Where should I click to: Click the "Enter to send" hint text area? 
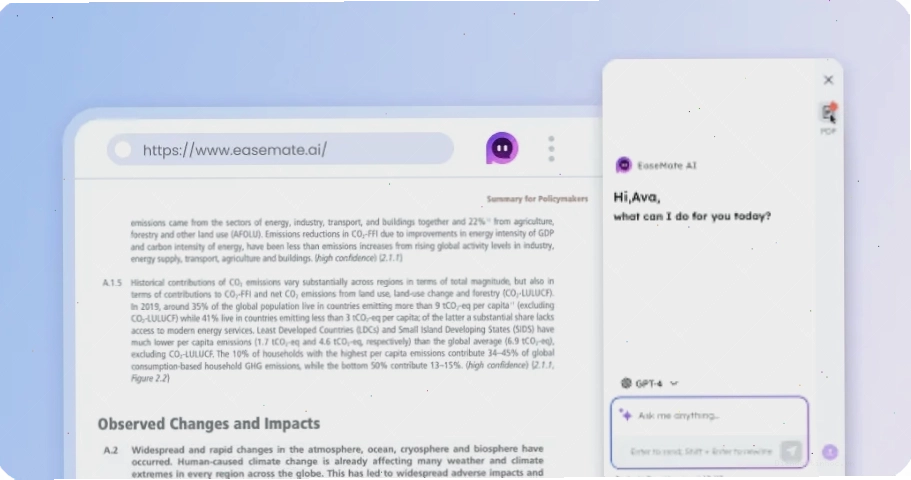(x=701, y=451)
